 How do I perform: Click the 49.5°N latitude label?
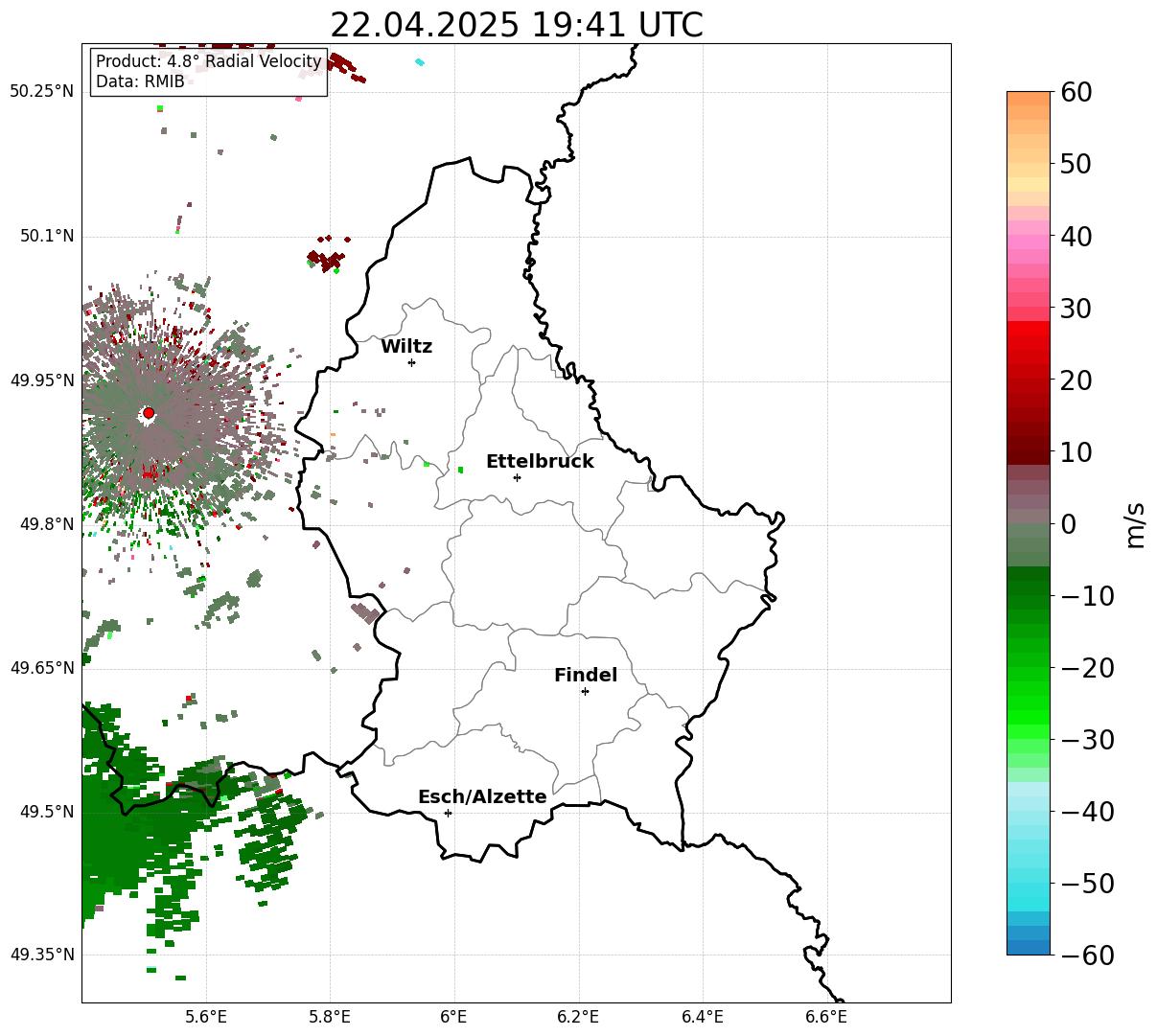[x=46, y=812]
